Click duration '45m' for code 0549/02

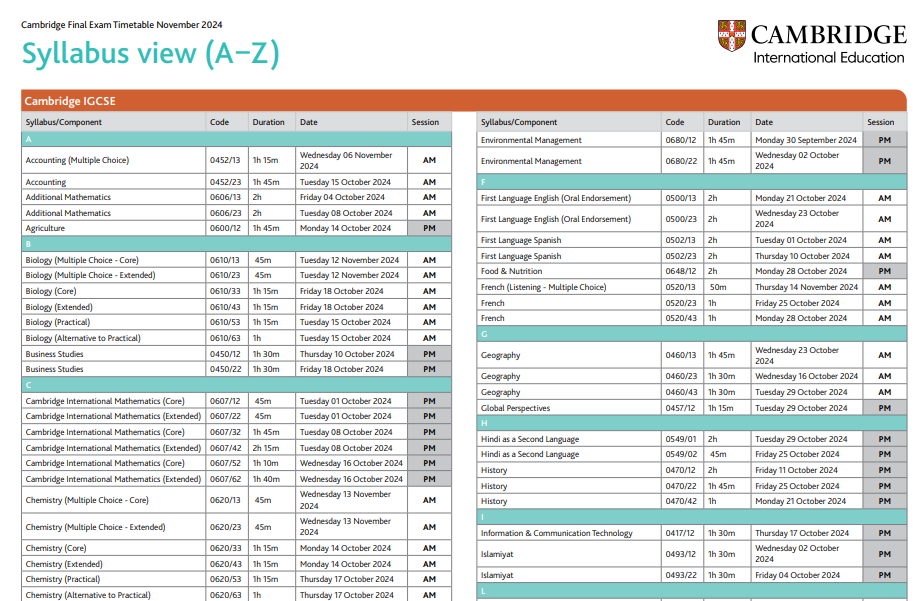point(718,454)
